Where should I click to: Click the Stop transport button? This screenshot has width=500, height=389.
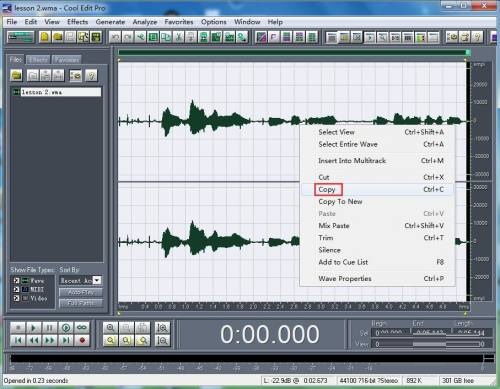pos(18,328)
